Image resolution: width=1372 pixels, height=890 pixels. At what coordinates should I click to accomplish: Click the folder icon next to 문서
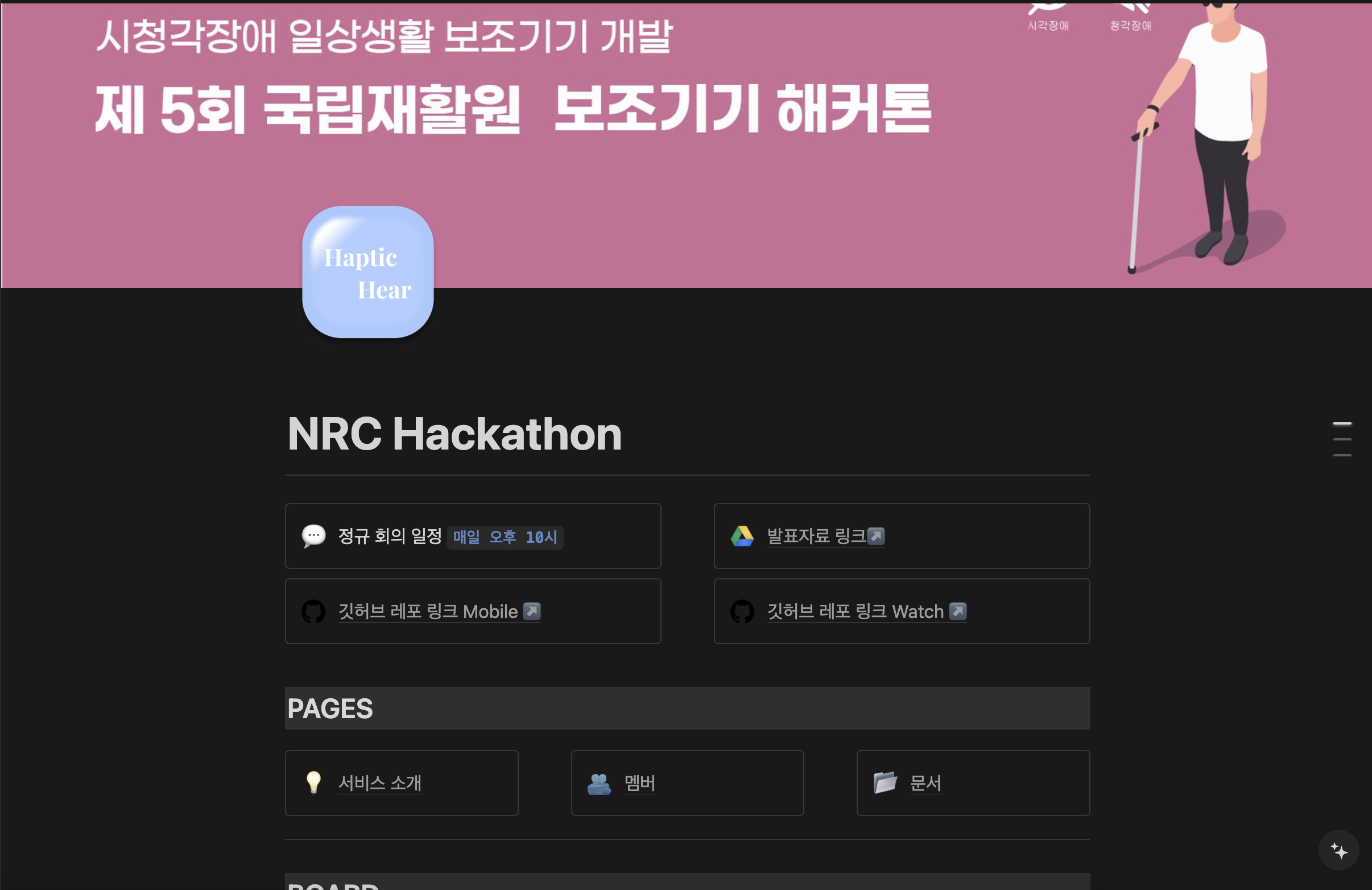[x=885, y=782]
